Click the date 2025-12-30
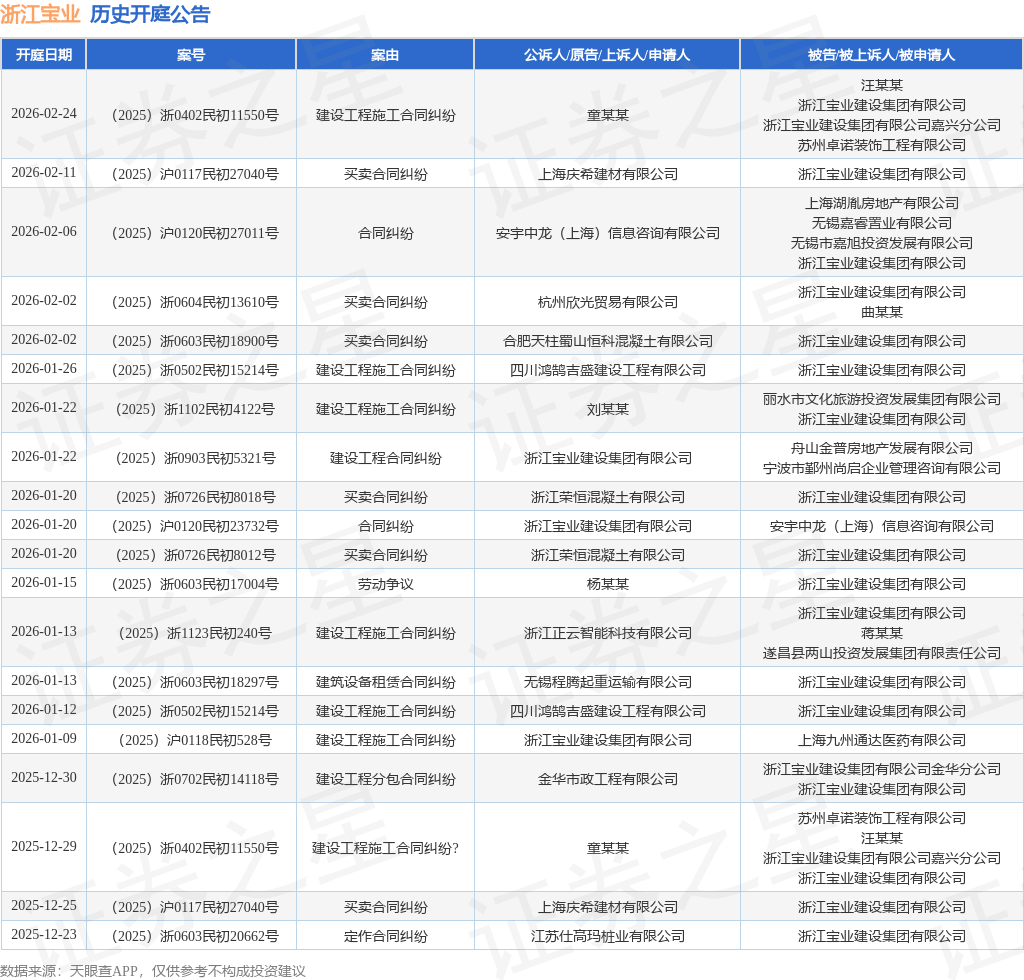Image resolution: width=1024 pixels, height=980 pixels. click(44, 778)
